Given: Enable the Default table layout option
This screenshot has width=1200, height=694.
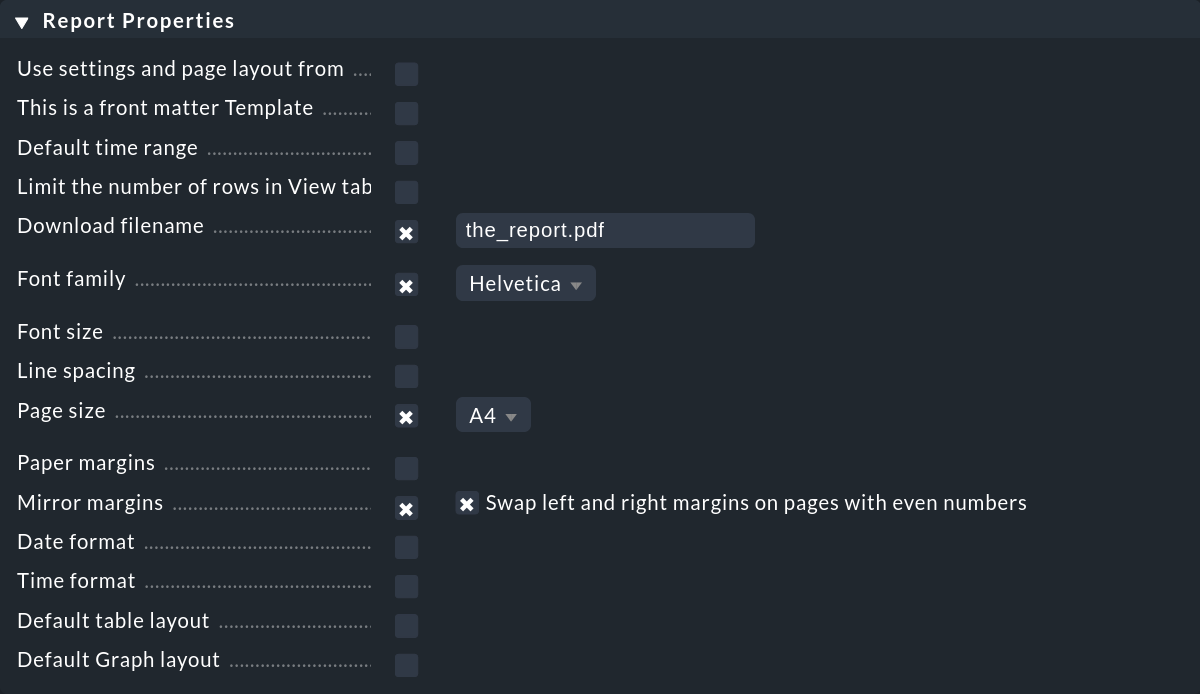Looking at the screenshot, I should (406, 625).
